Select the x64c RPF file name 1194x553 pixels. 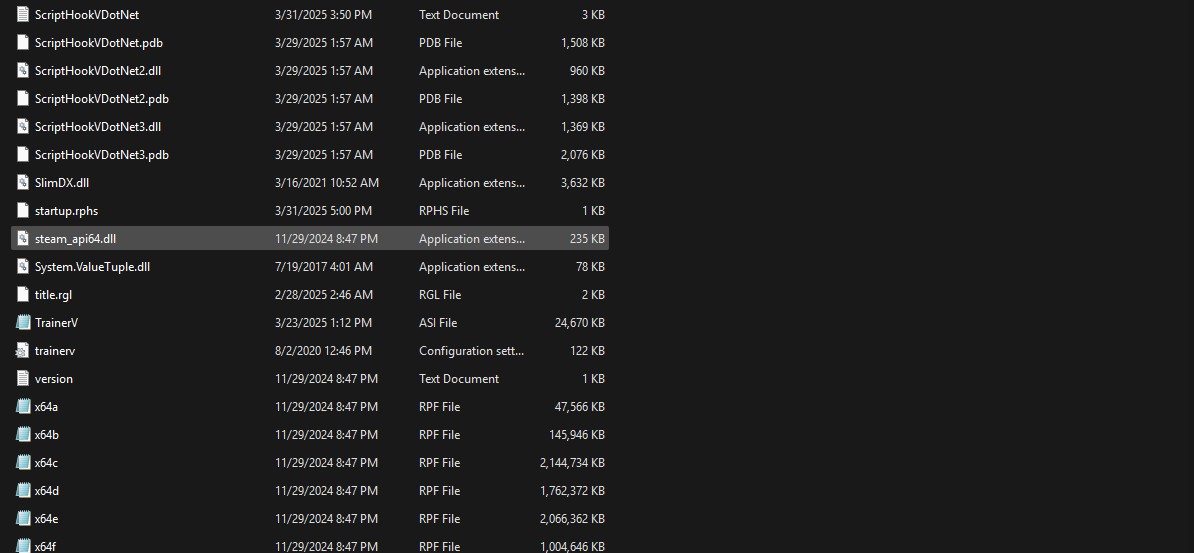(47, 463)
